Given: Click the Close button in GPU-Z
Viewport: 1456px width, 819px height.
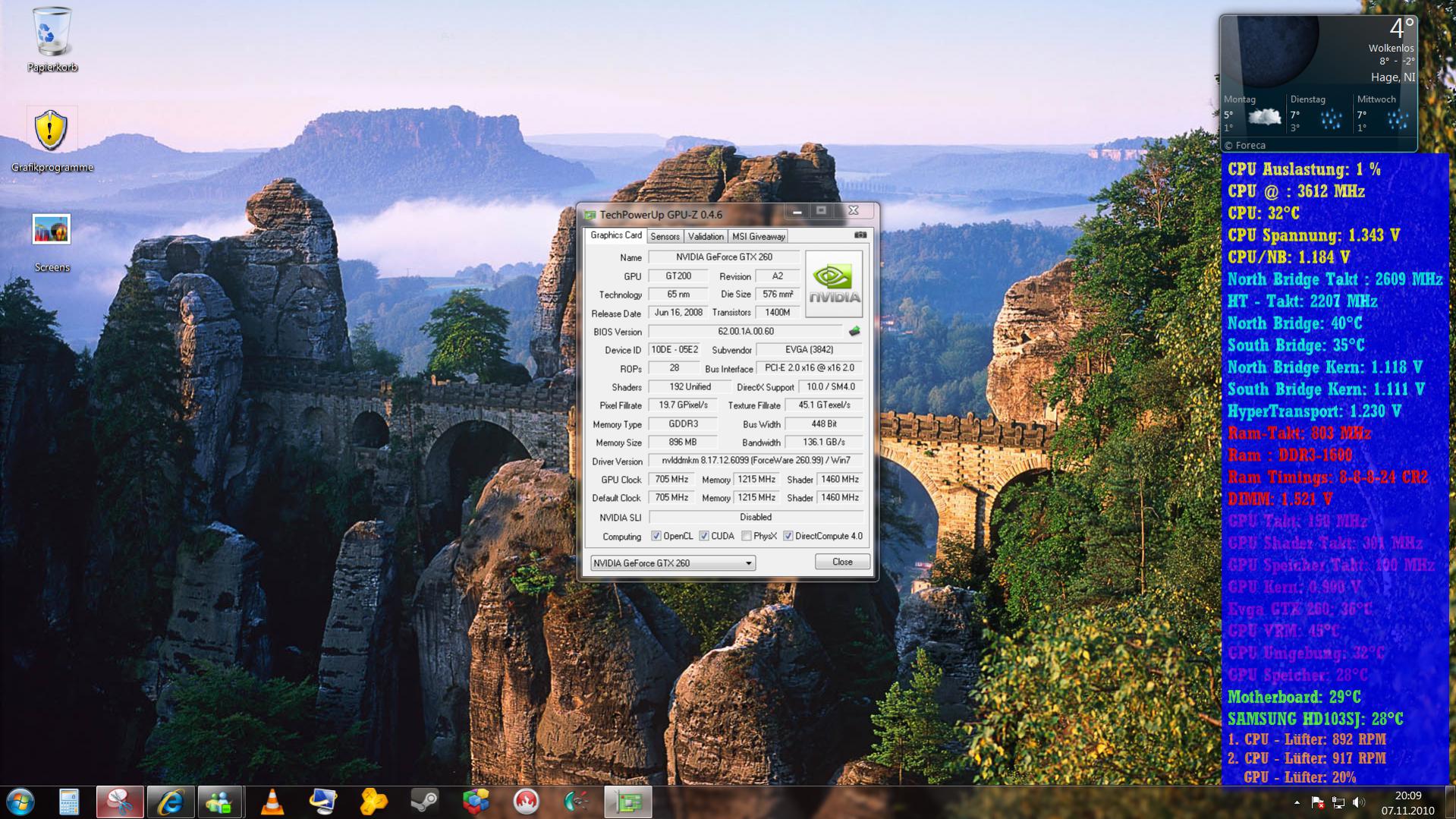Looking at the screenshot, I should [842, 562].
